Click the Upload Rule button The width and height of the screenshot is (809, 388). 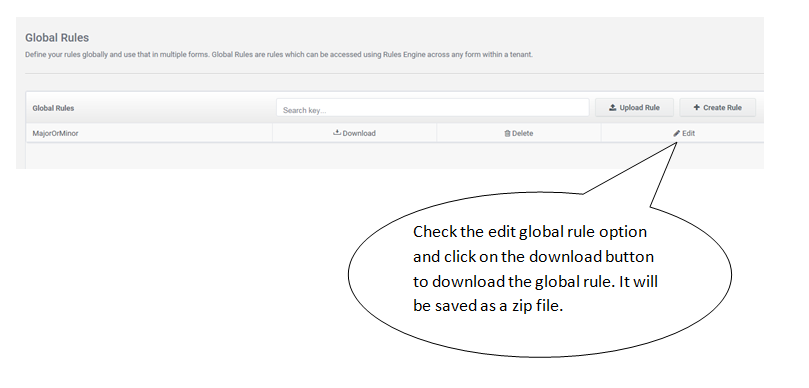(x=634, y=107)
